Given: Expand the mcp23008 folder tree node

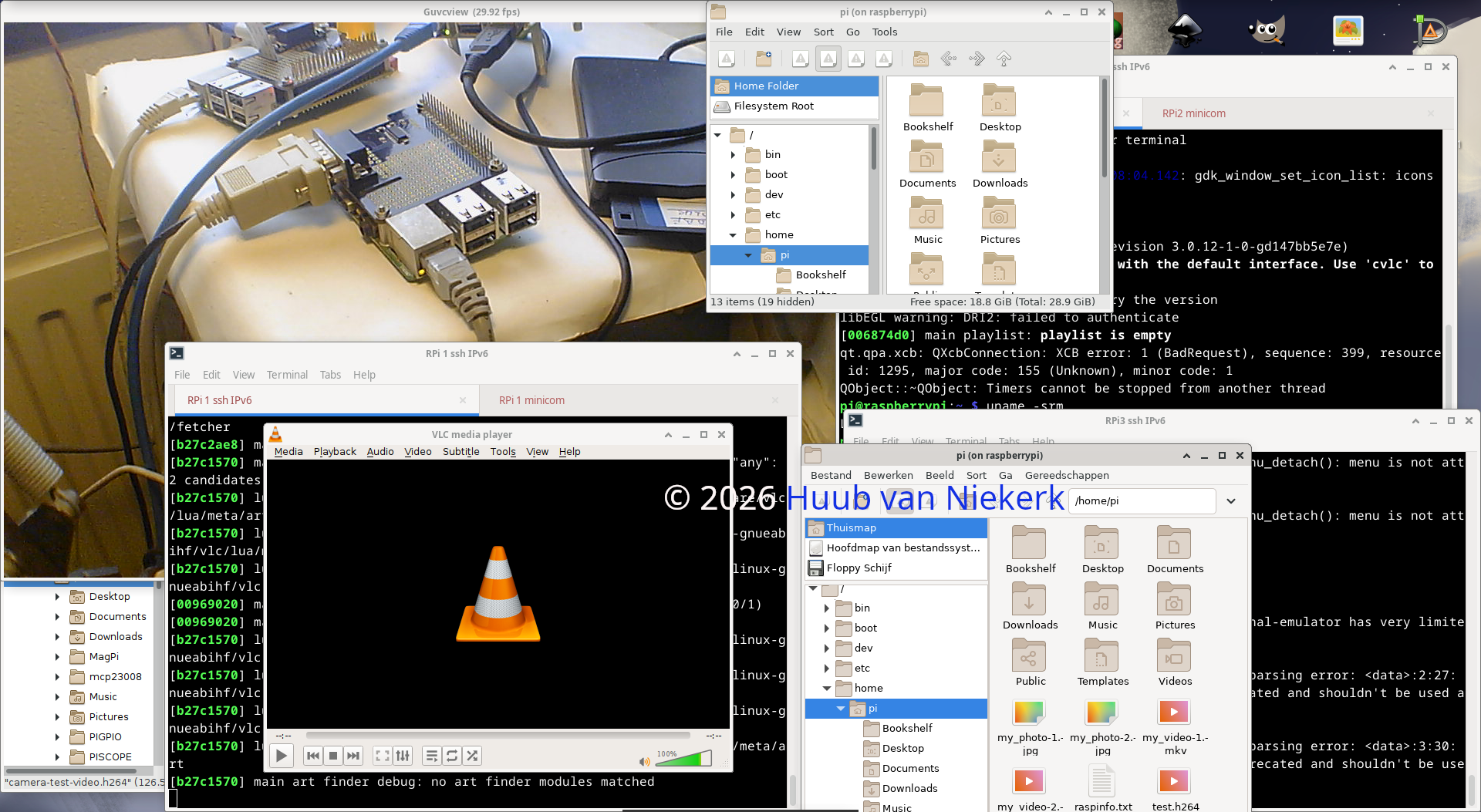Looking at the screenshot, I should click(x=57, y=677).
